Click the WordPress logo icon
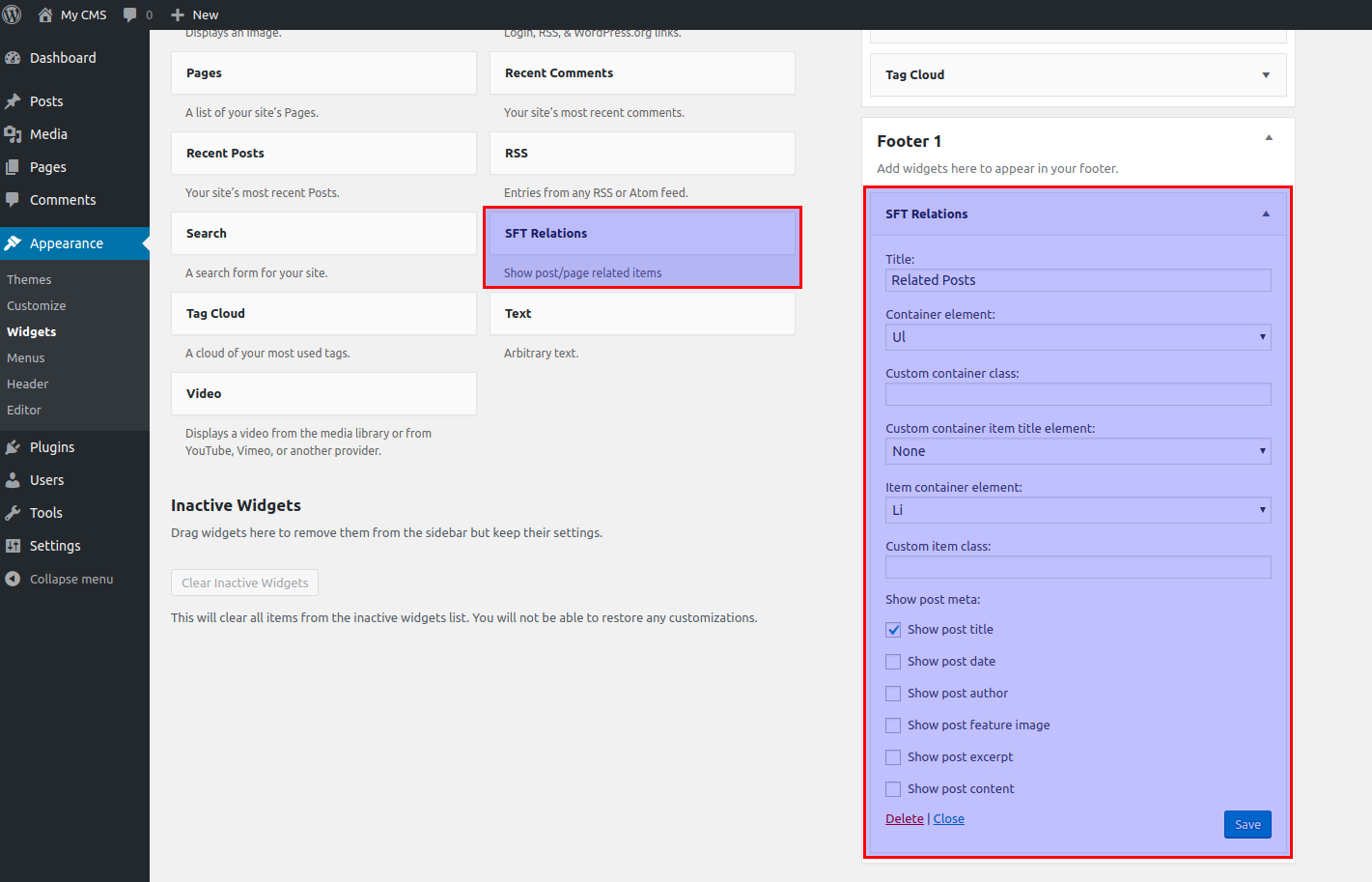 click(13, 14)
